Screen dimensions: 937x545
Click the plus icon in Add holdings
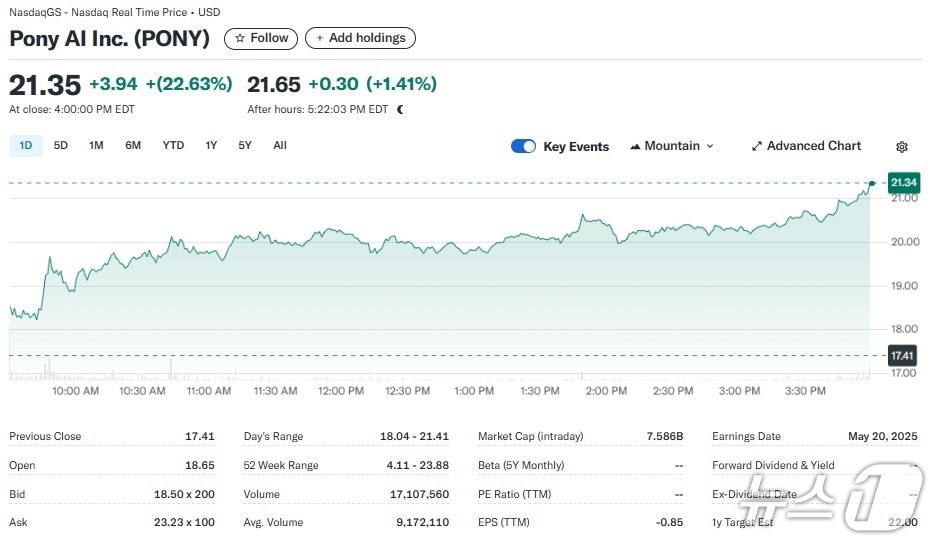(320, 38)
